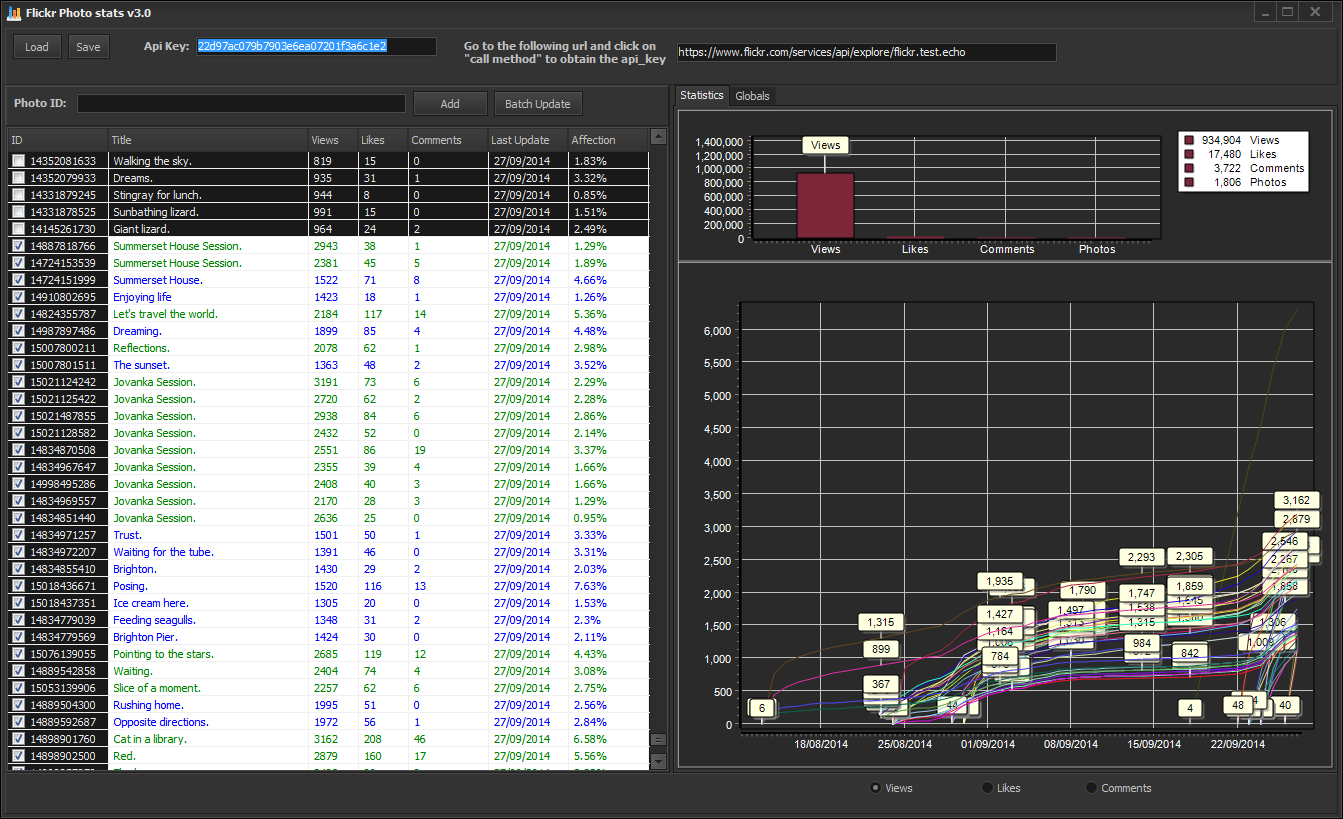Select the Views radio button below chart
The image size is (1343, 819).
coord(876,788)
